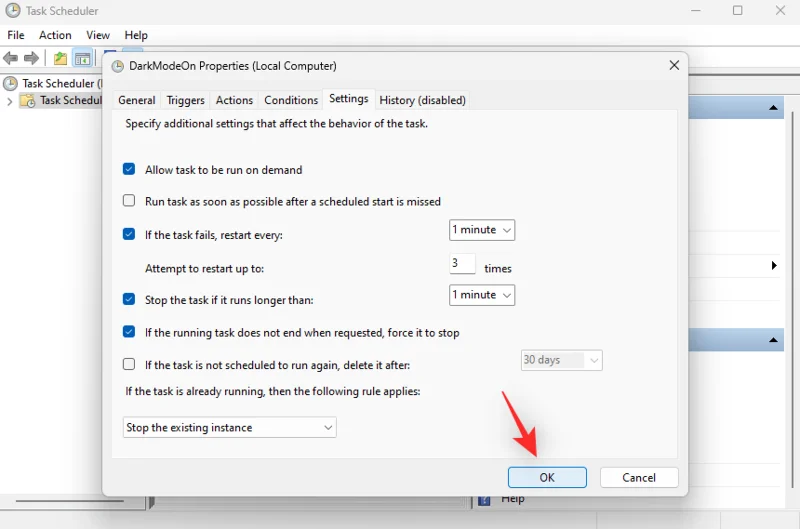Toggle Allow task to be run on demand
The width and height of the screenshot is (800, 529).
tap(129, 169)
